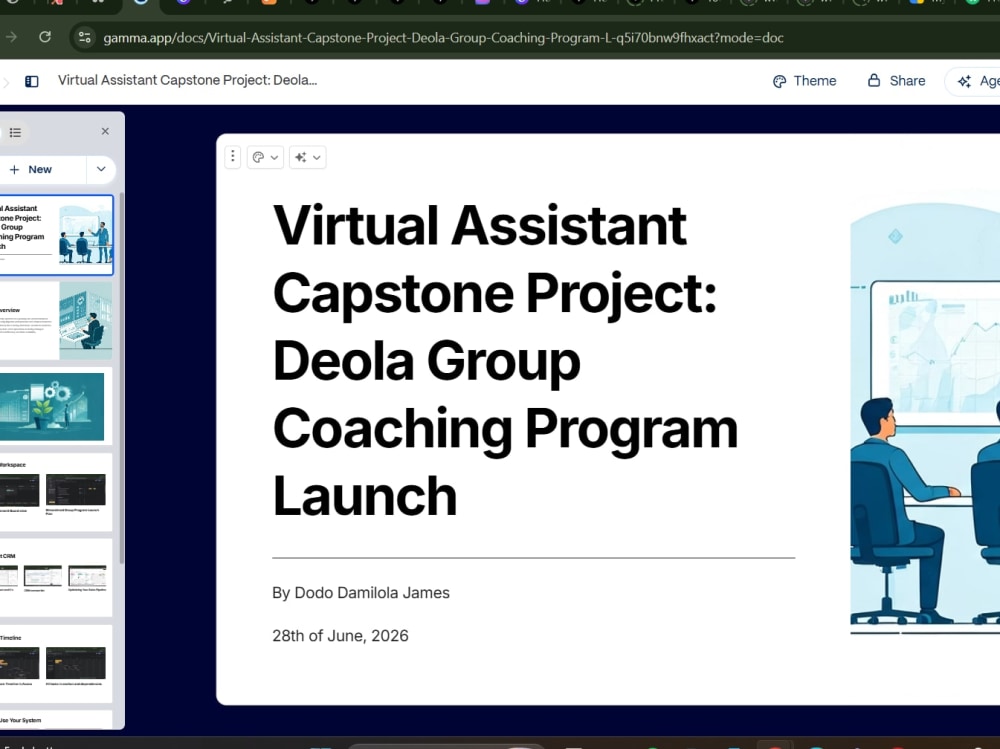The width and height of the screenshot is (1000, 749).
Task: Open the Theme palette button
Action: (x=804, y=81)
